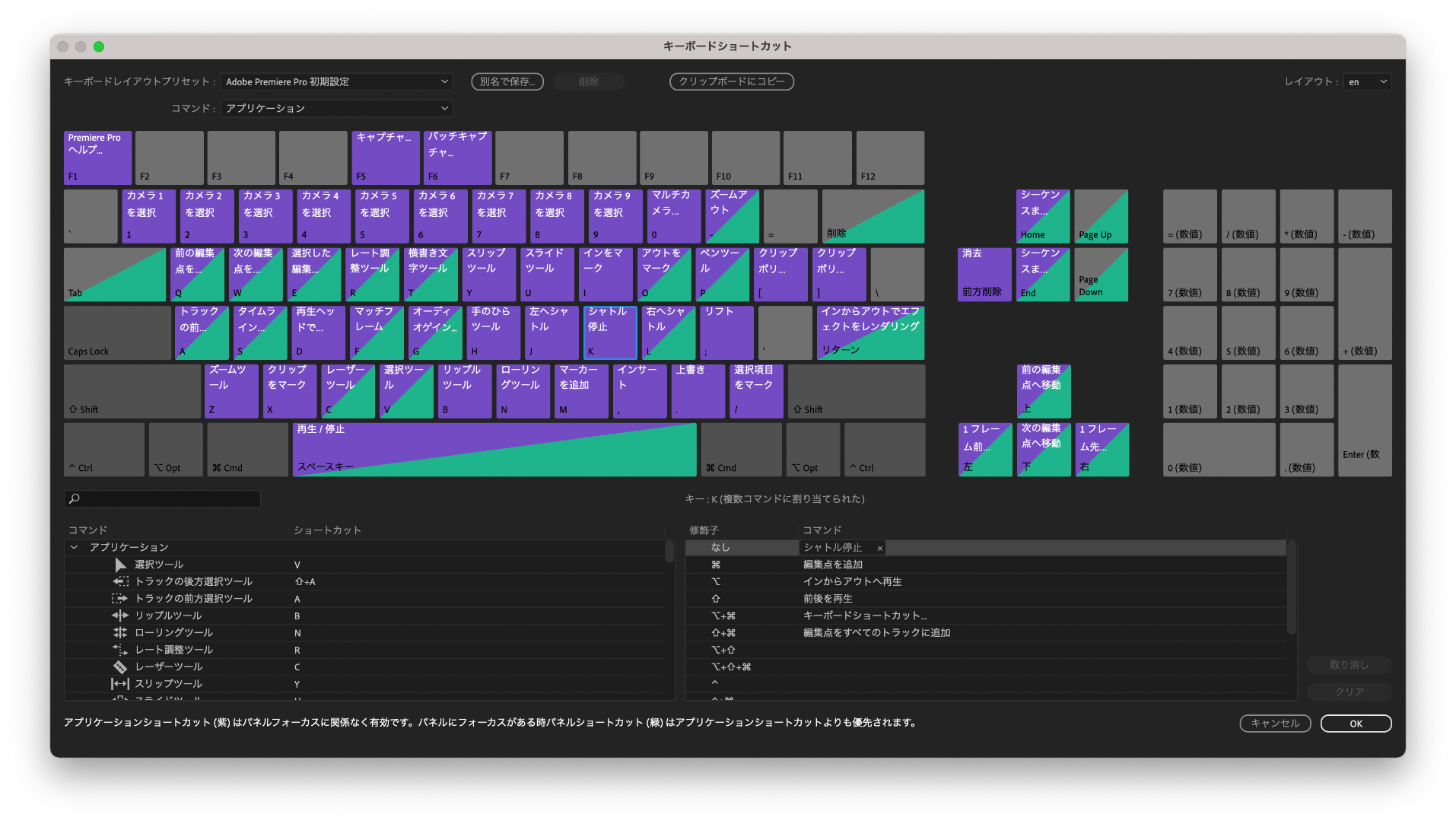Click the キャンセル button
Viewport: 1456px width, 824px height.
point(1275,724)
